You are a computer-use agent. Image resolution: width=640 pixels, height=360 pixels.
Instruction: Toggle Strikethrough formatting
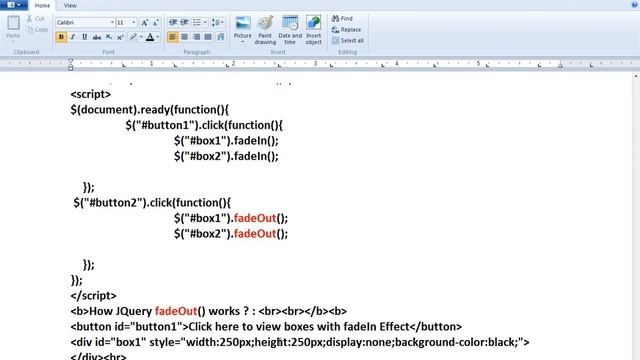tap(97, 37)
